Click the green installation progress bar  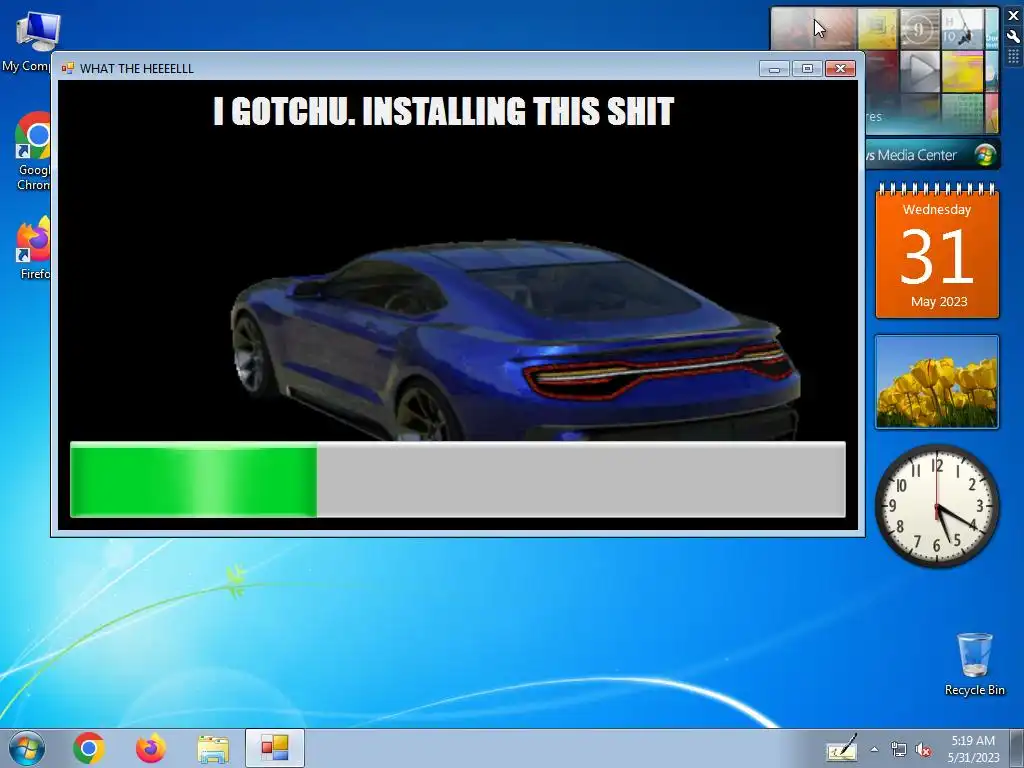[458, 480]
